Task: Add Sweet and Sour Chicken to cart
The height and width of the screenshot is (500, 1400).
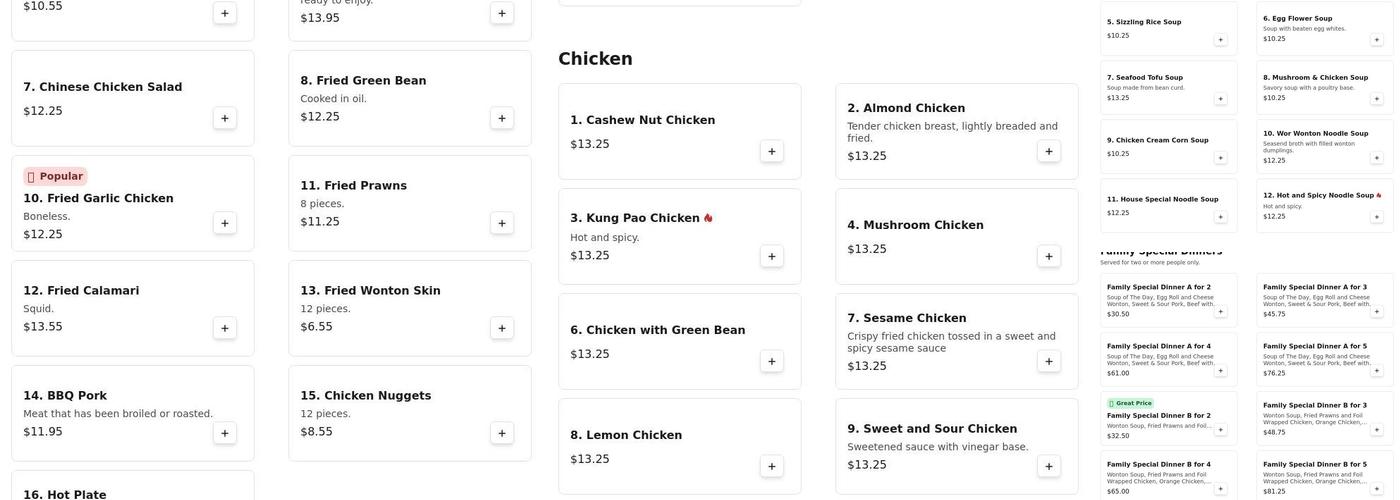Action: pos(1049,466)
